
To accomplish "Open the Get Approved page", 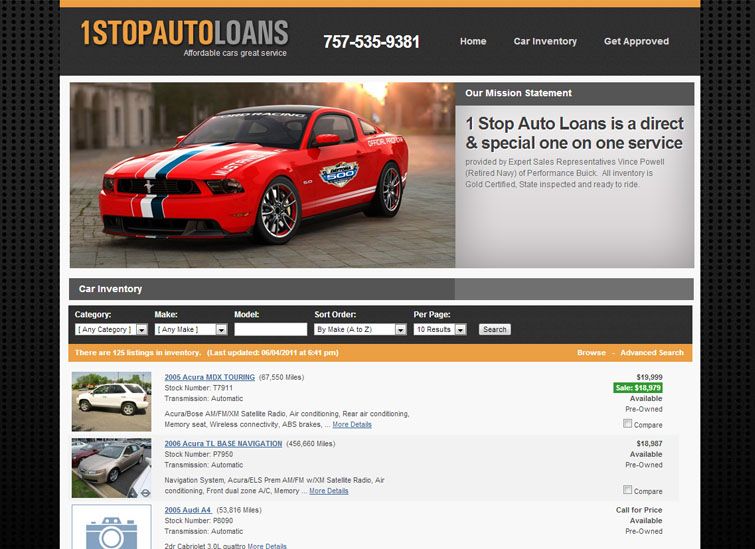I will tap(636, 42).
